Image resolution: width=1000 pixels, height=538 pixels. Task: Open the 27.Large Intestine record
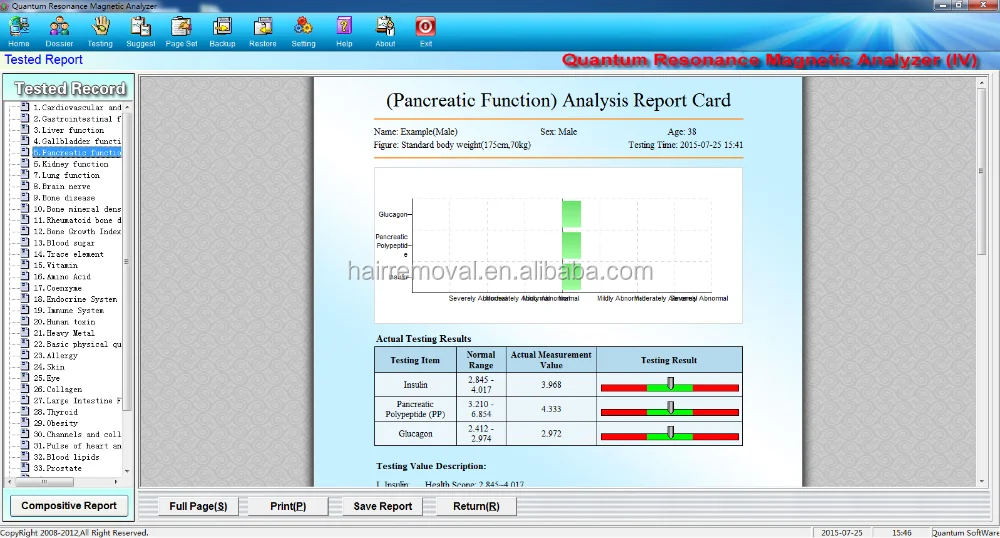(77, 401)
